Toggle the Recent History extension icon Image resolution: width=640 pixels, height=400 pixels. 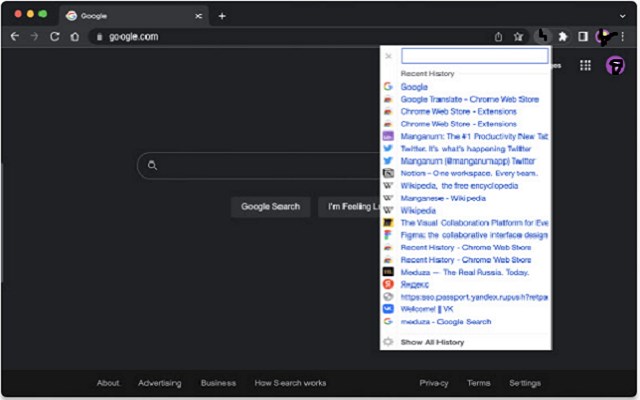(542, 36)
